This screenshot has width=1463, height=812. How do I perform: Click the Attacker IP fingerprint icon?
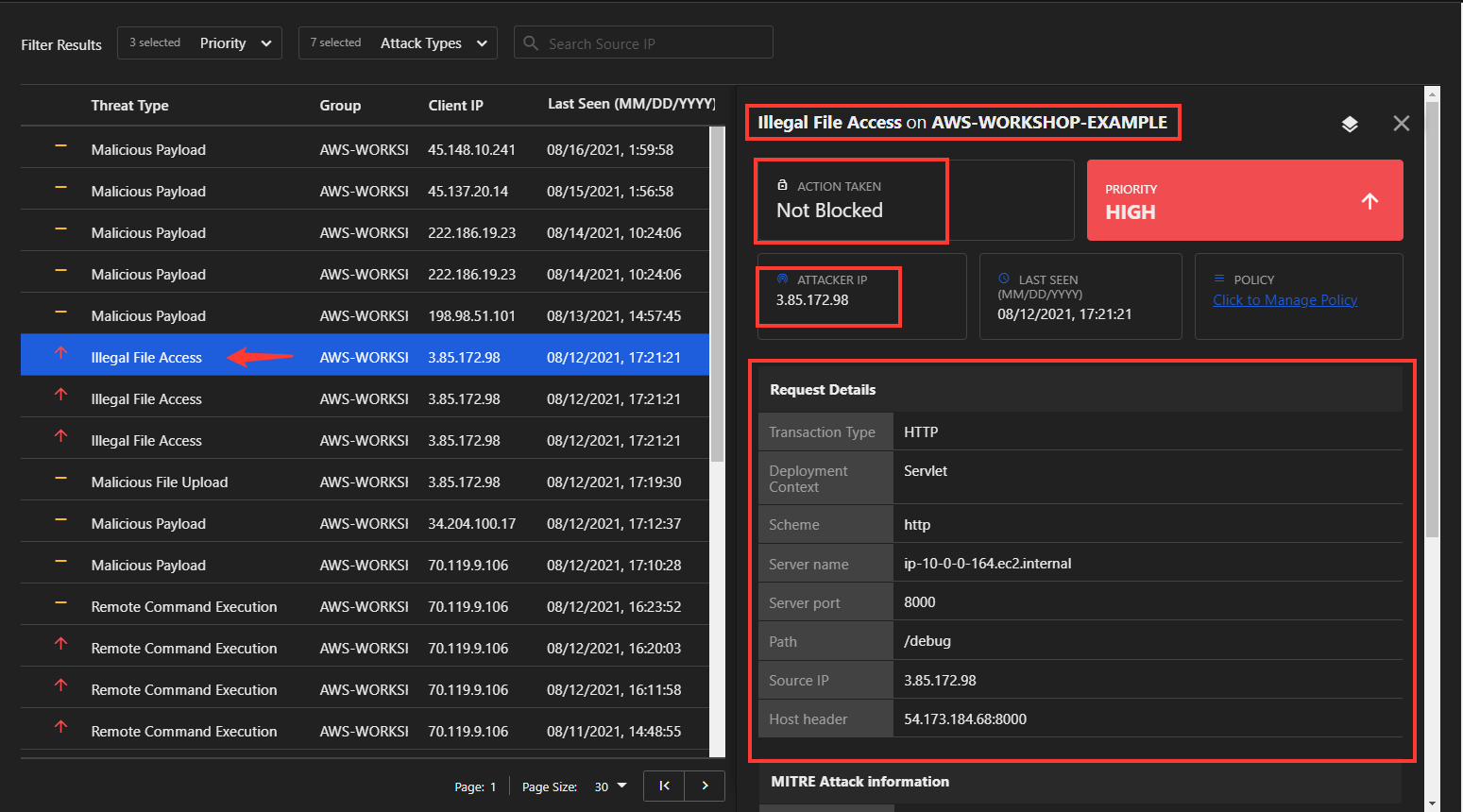point(782,279)
